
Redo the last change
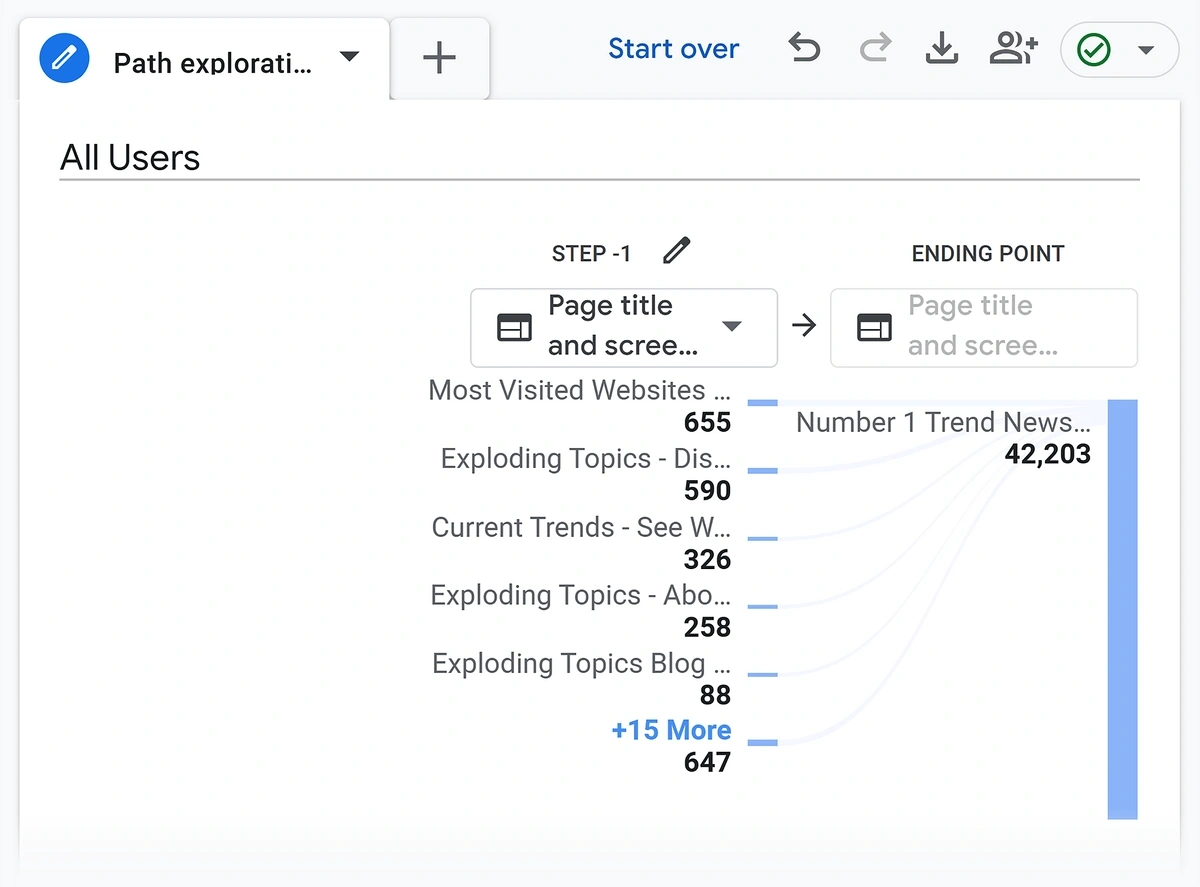coord(875,48)
